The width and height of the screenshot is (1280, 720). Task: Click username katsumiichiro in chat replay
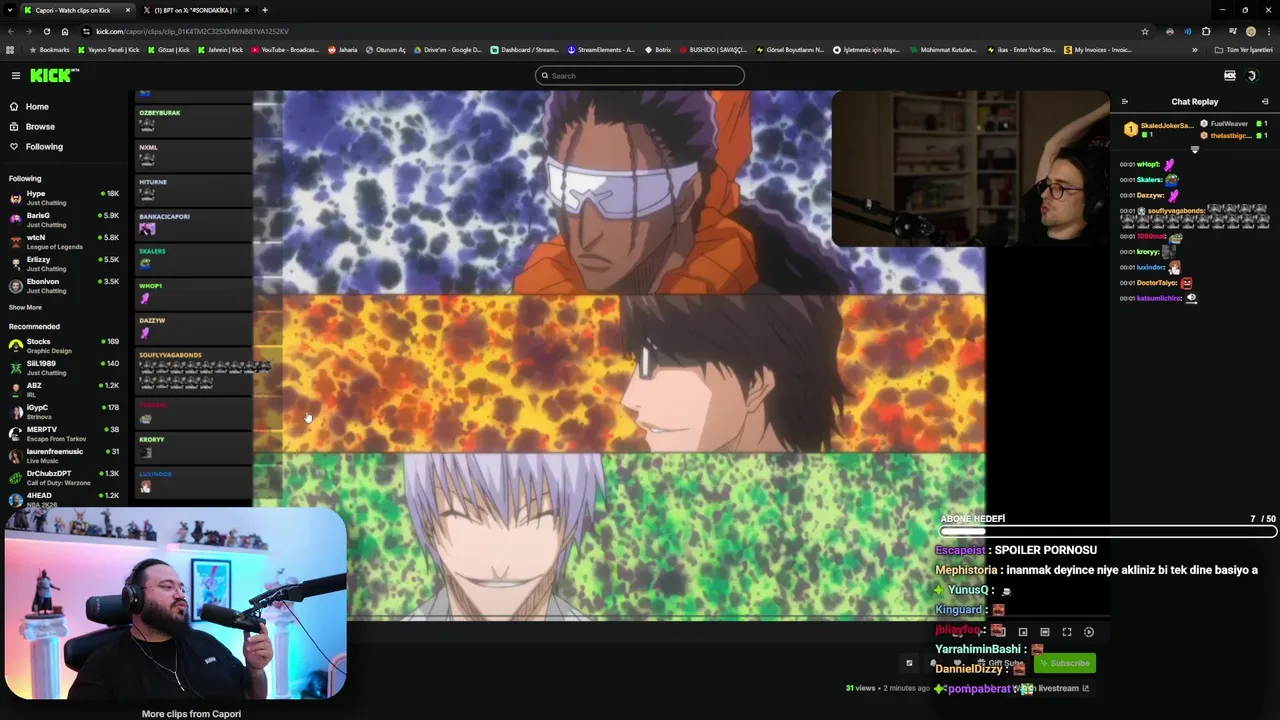(1158, 298)
